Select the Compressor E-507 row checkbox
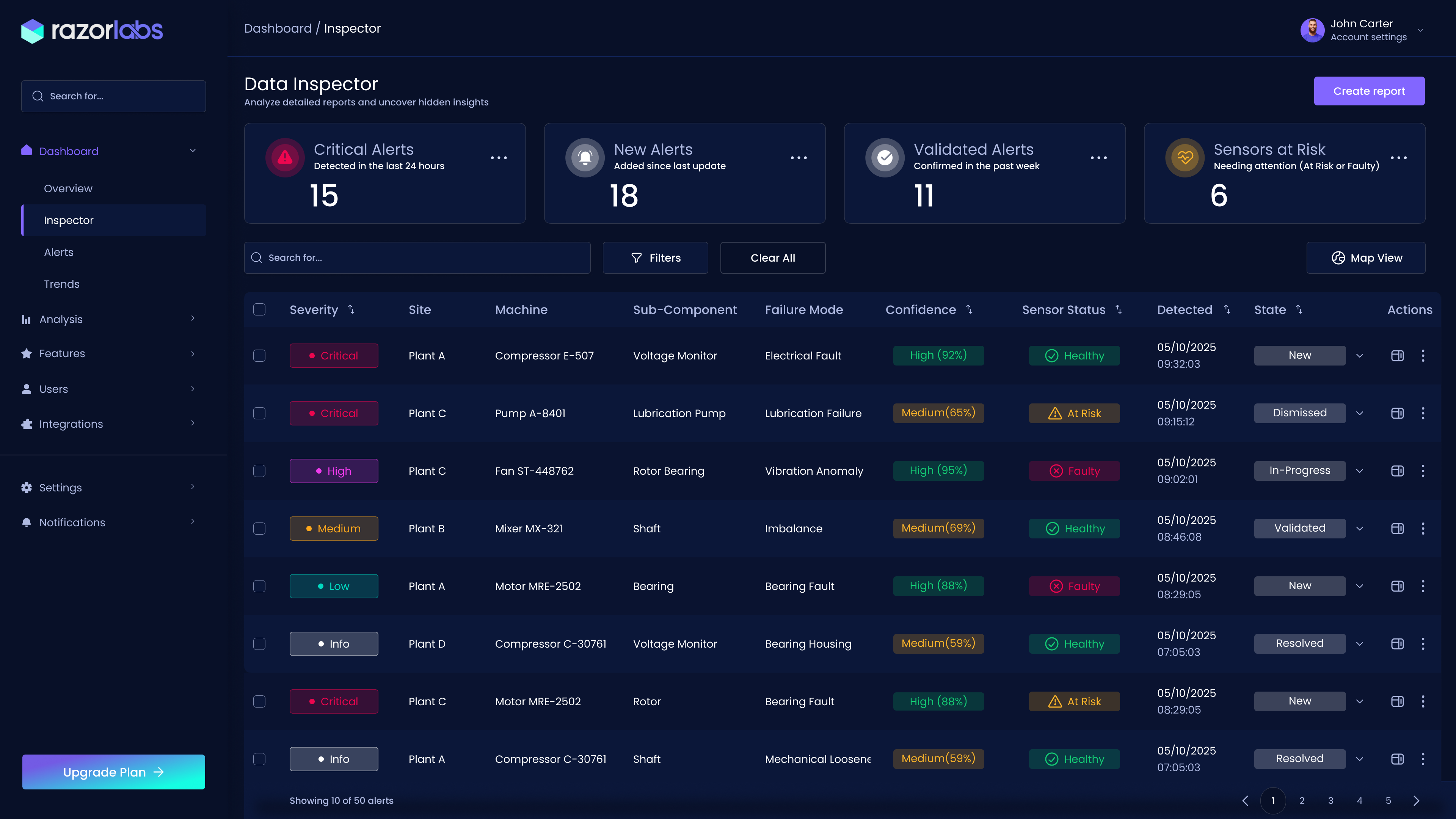Image resolution: width=1456 pixels, height=819 pixels. [x=259, y=356]
